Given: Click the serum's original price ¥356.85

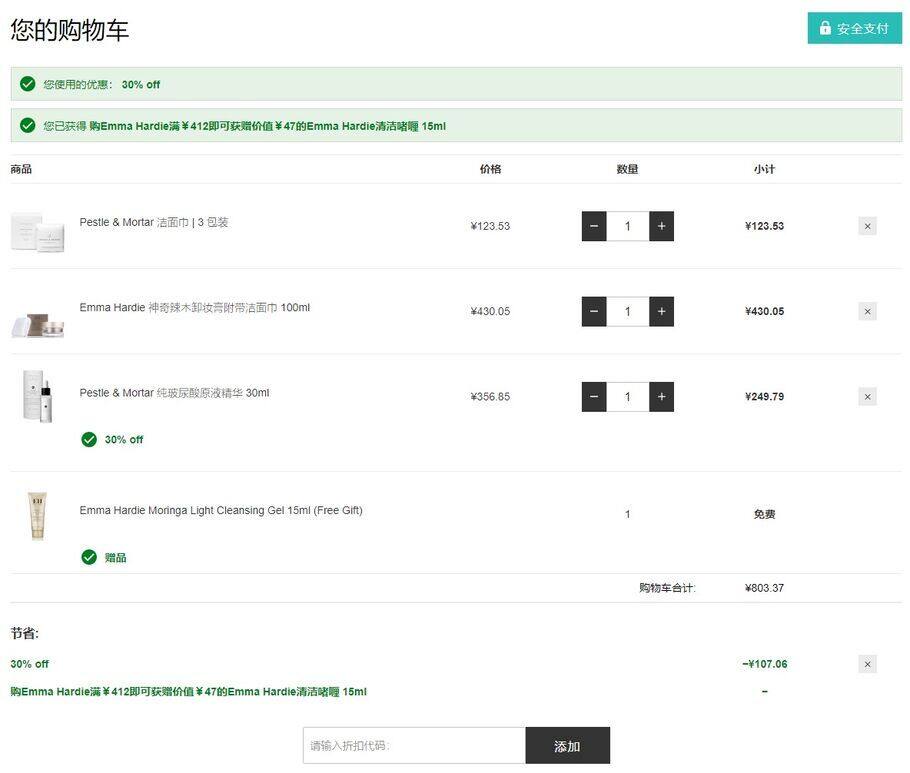Looking at the screenshot, I should coord(490,396).
